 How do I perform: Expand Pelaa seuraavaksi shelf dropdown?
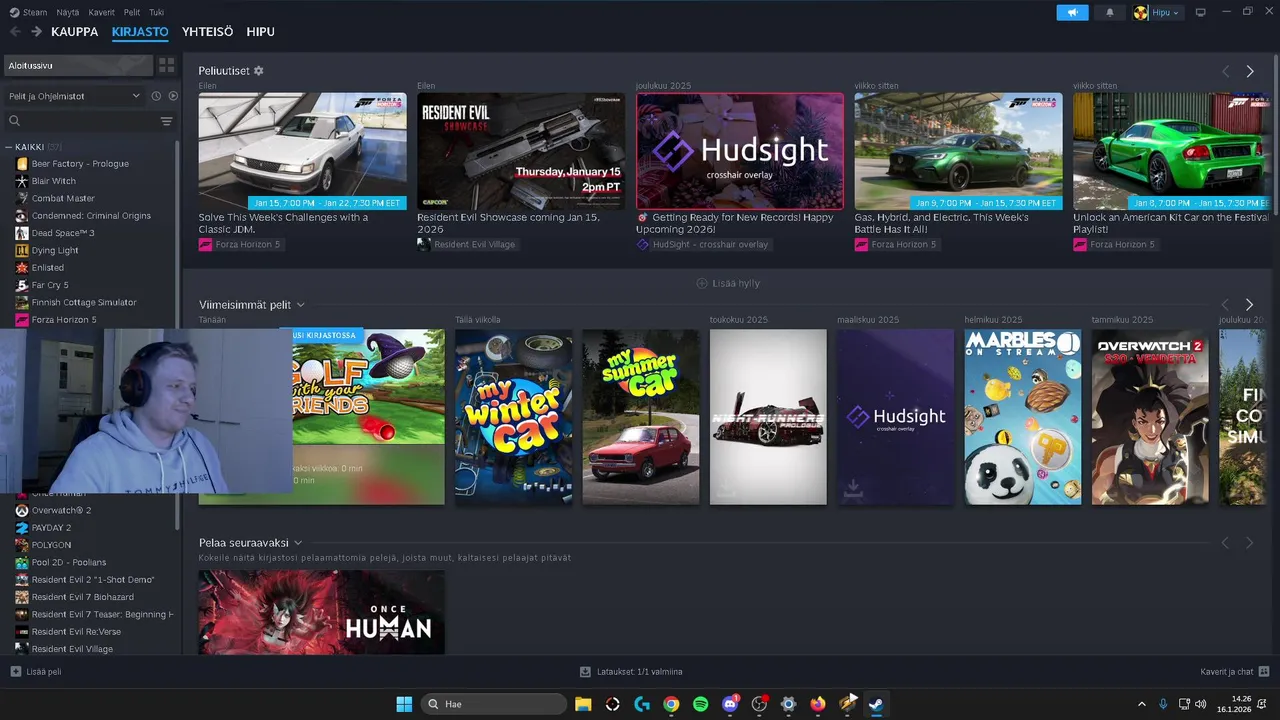pyautogui.click(x=298, y=543)
